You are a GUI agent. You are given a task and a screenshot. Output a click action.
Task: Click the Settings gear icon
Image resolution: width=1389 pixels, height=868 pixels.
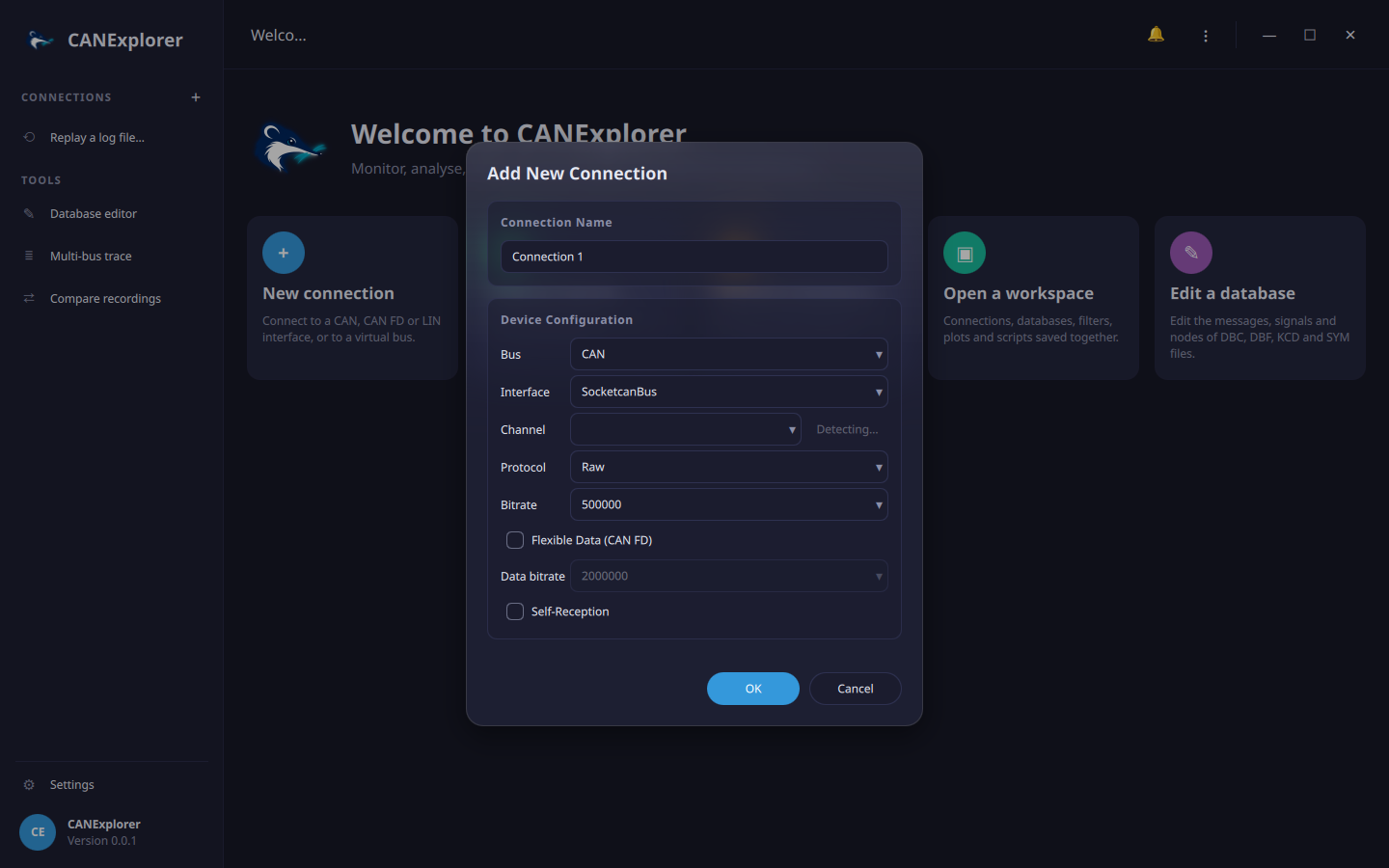pyautogui.click(x=29, y=784)
